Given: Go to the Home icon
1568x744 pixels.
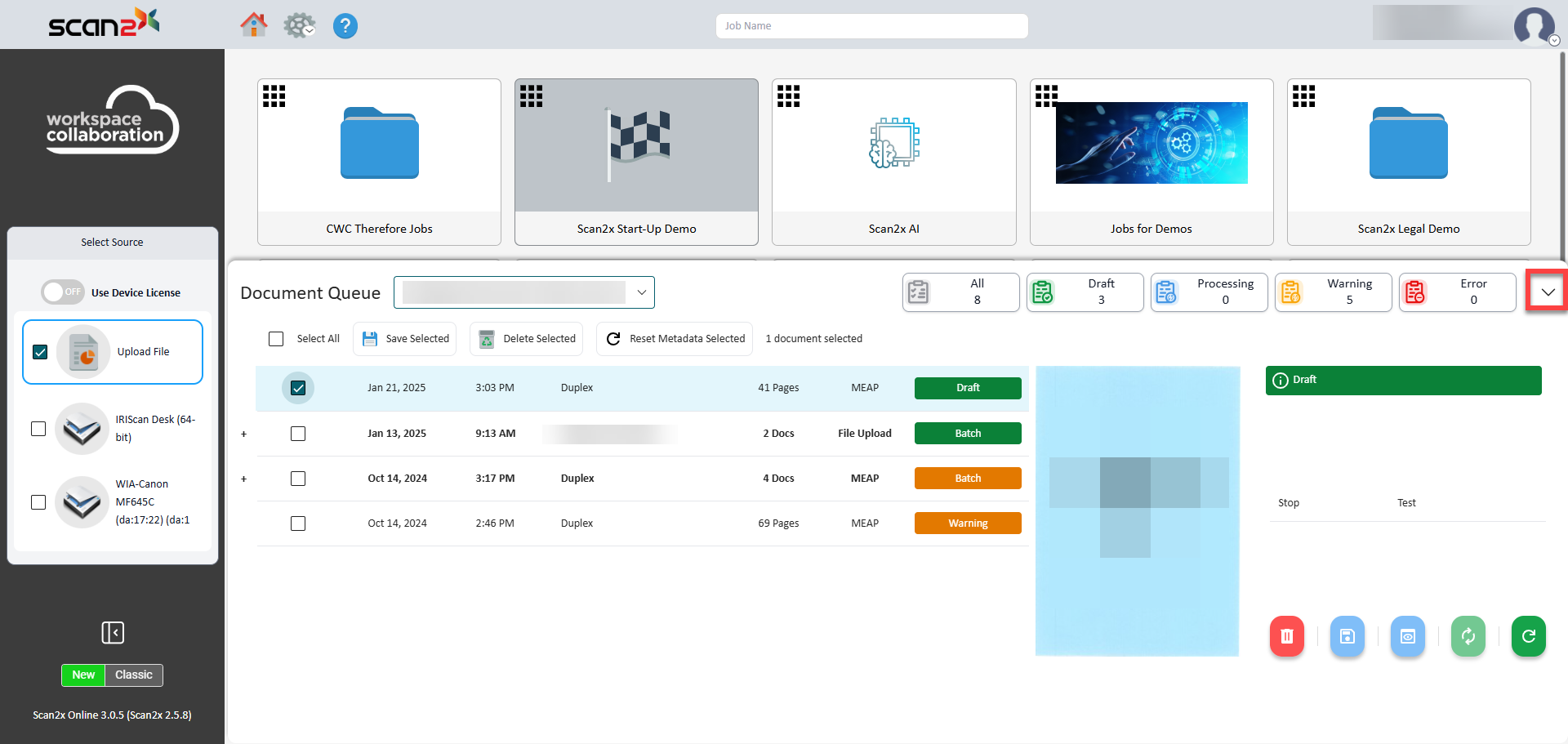Looking at the screenshot, I should point(254,25).
